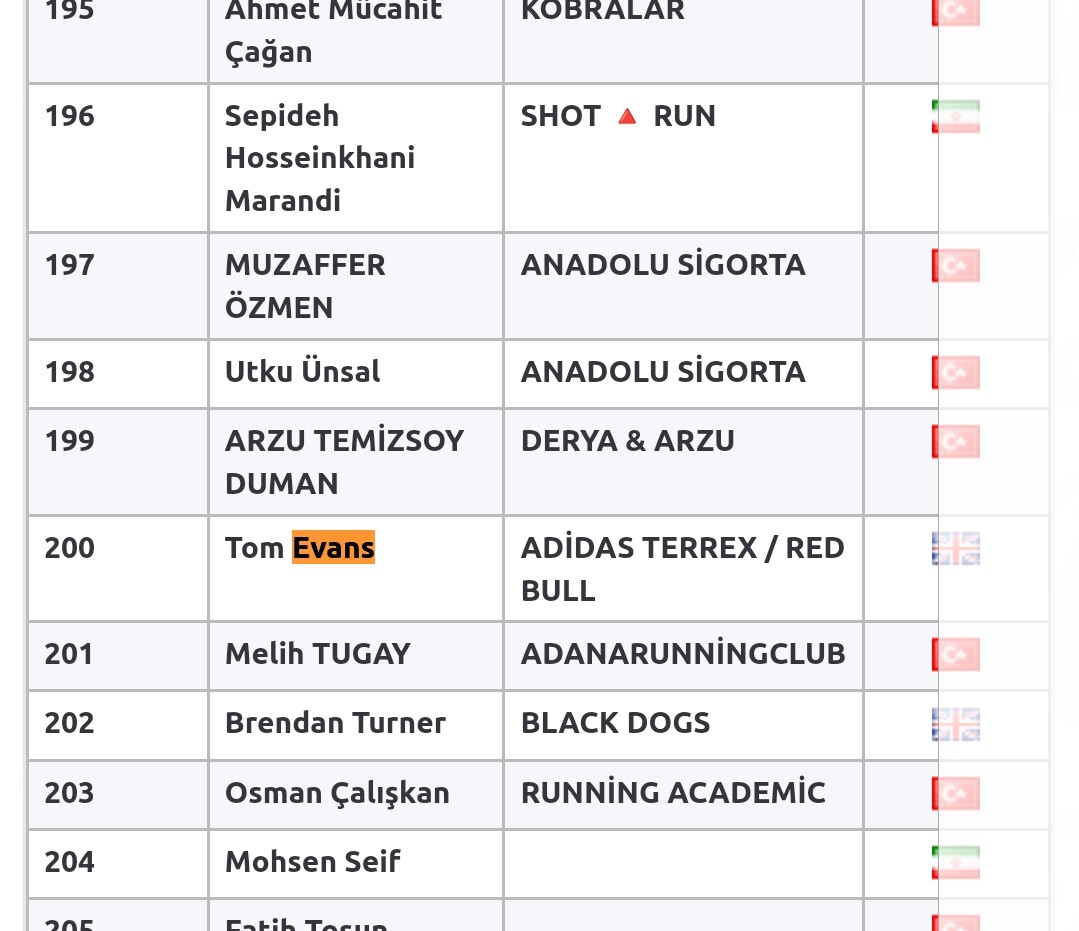
Task: Select runner name MUZAFFER ÖZMEN
Action: pyautogui.click(x=305, y=286)
